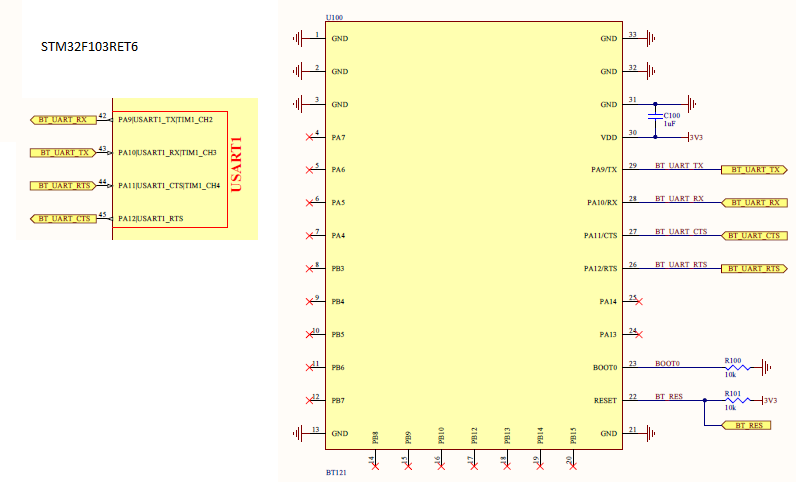Click the 10k value under R100
Screen dimensions: 796x482
(x=730, y=375)
